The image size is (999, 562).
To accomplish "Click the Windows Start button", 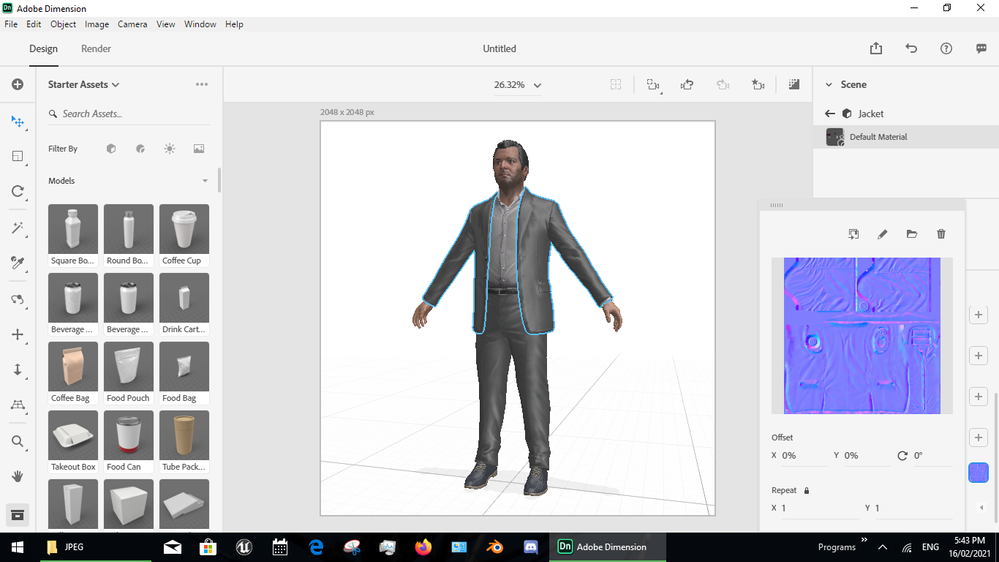I will pos(17,547).
